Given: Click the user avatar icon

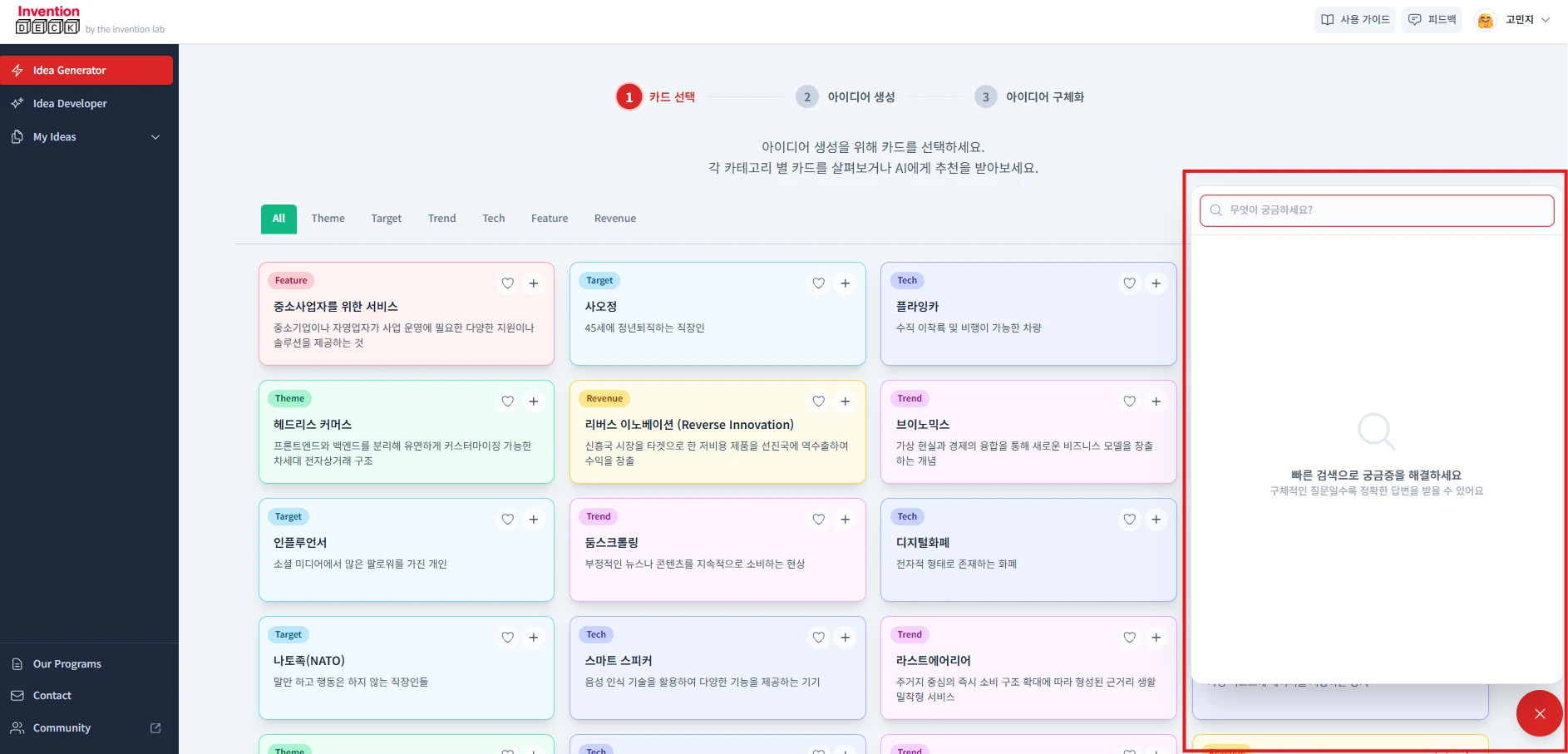Looking at the screenshot, I should (x=1485, y=20).
